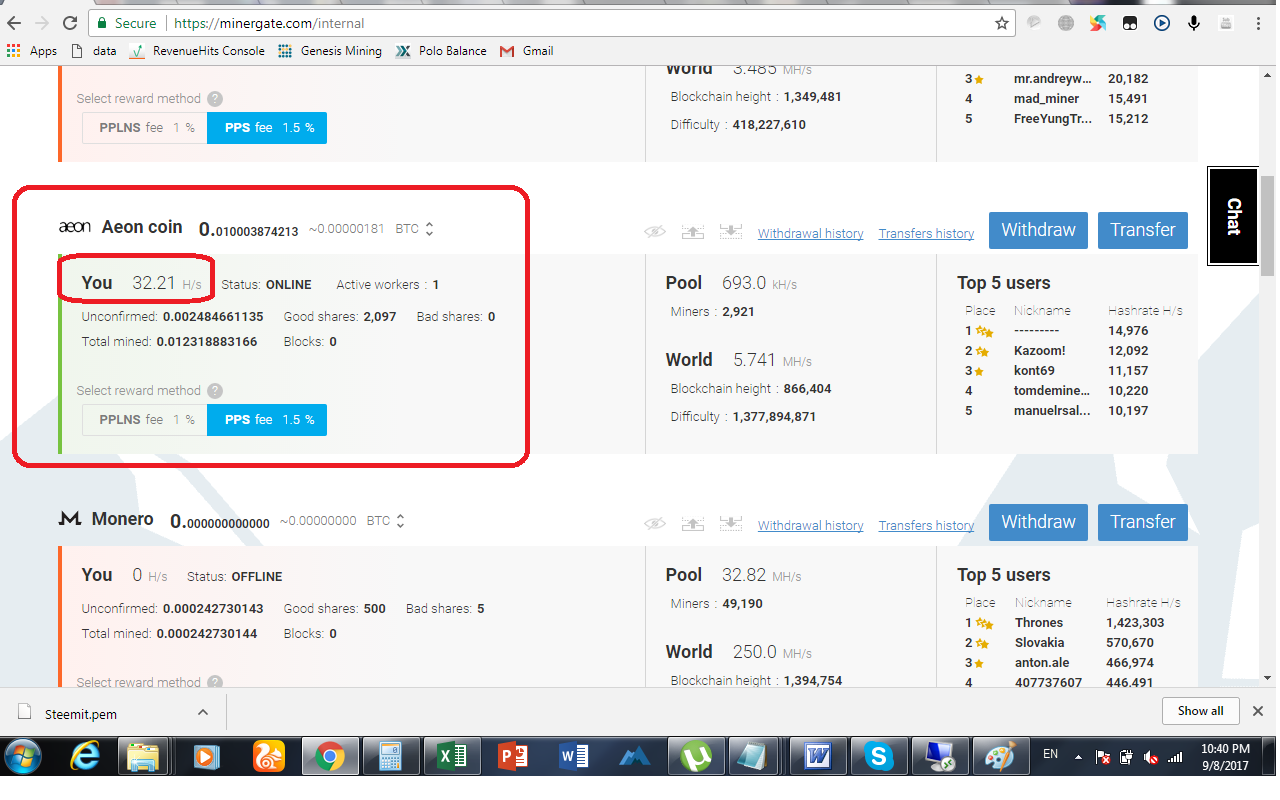Click Transfer button for Aeon coin
The height and width of the screenshot is (800, 1280).
1143,230
